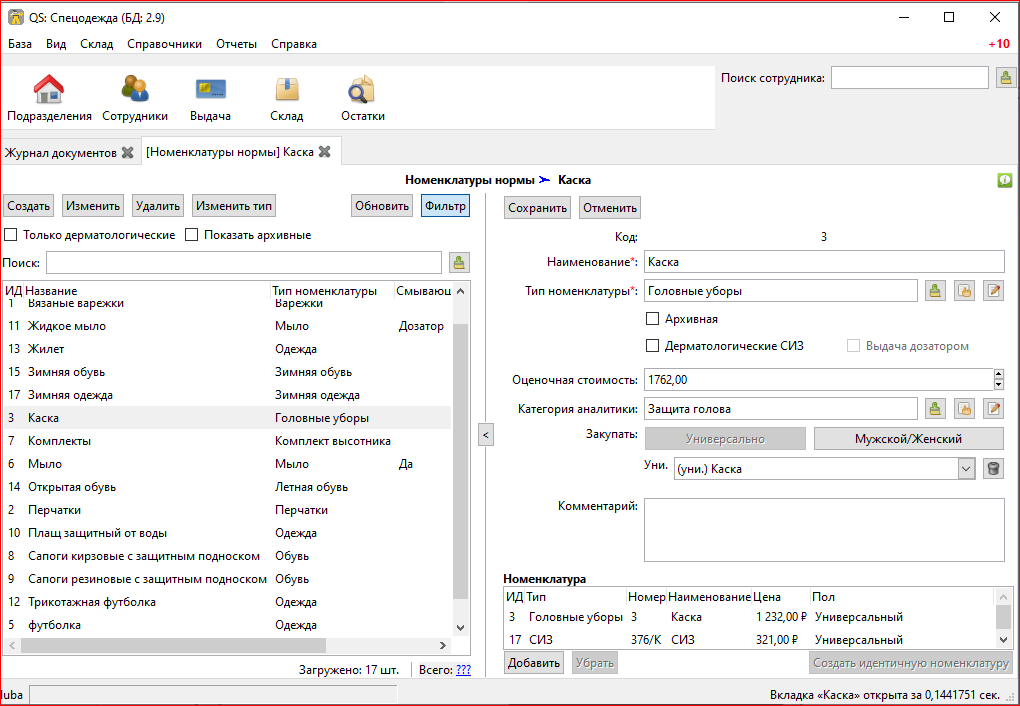The height and width of the screenshot is (706, 1020).
Task: Click the Добавить button under Номенклатура
Action: point(533,663)
